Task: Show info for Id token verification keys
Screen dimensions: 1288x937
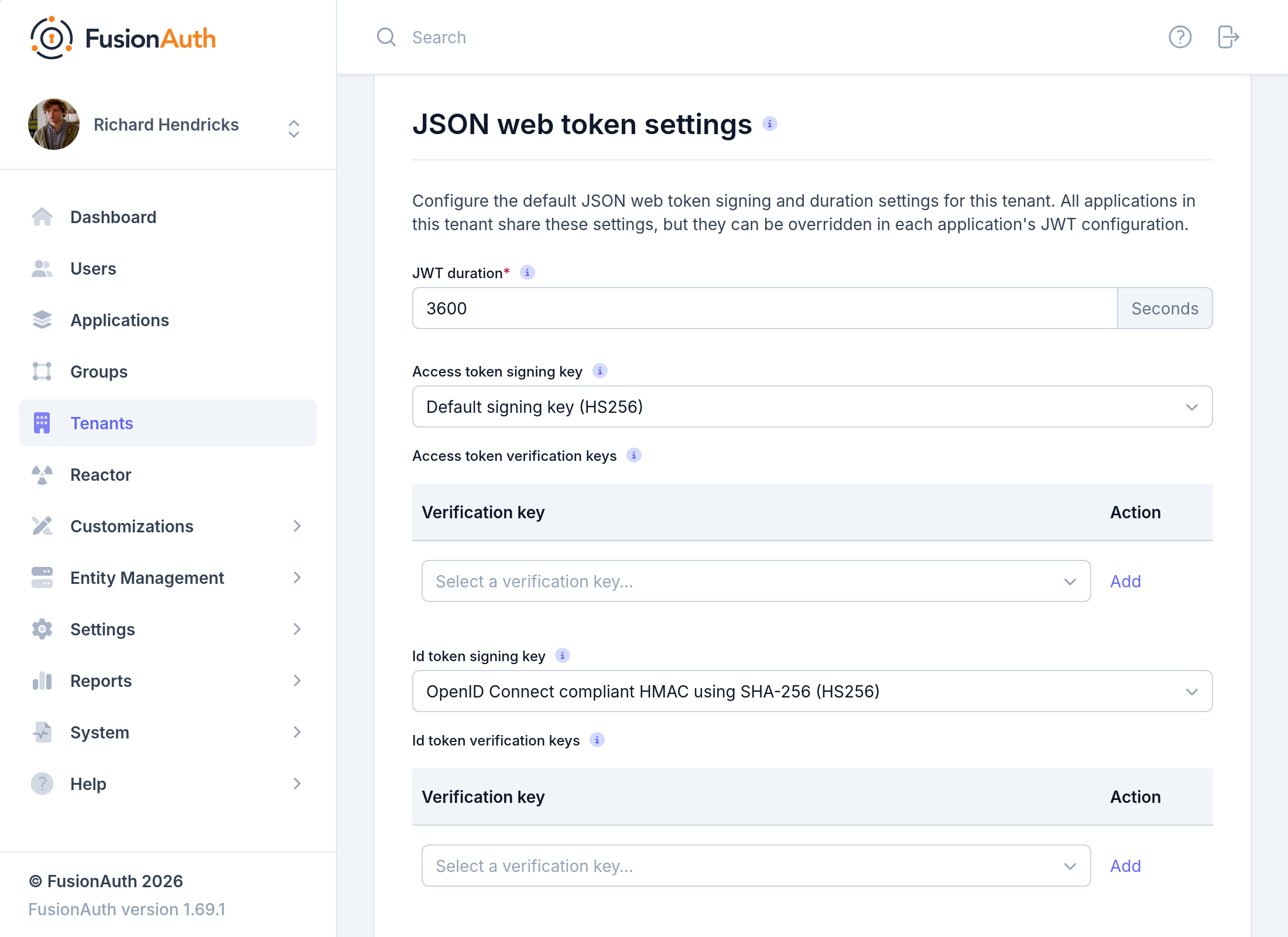Action: pyautogui.click(x=597, y=740)
